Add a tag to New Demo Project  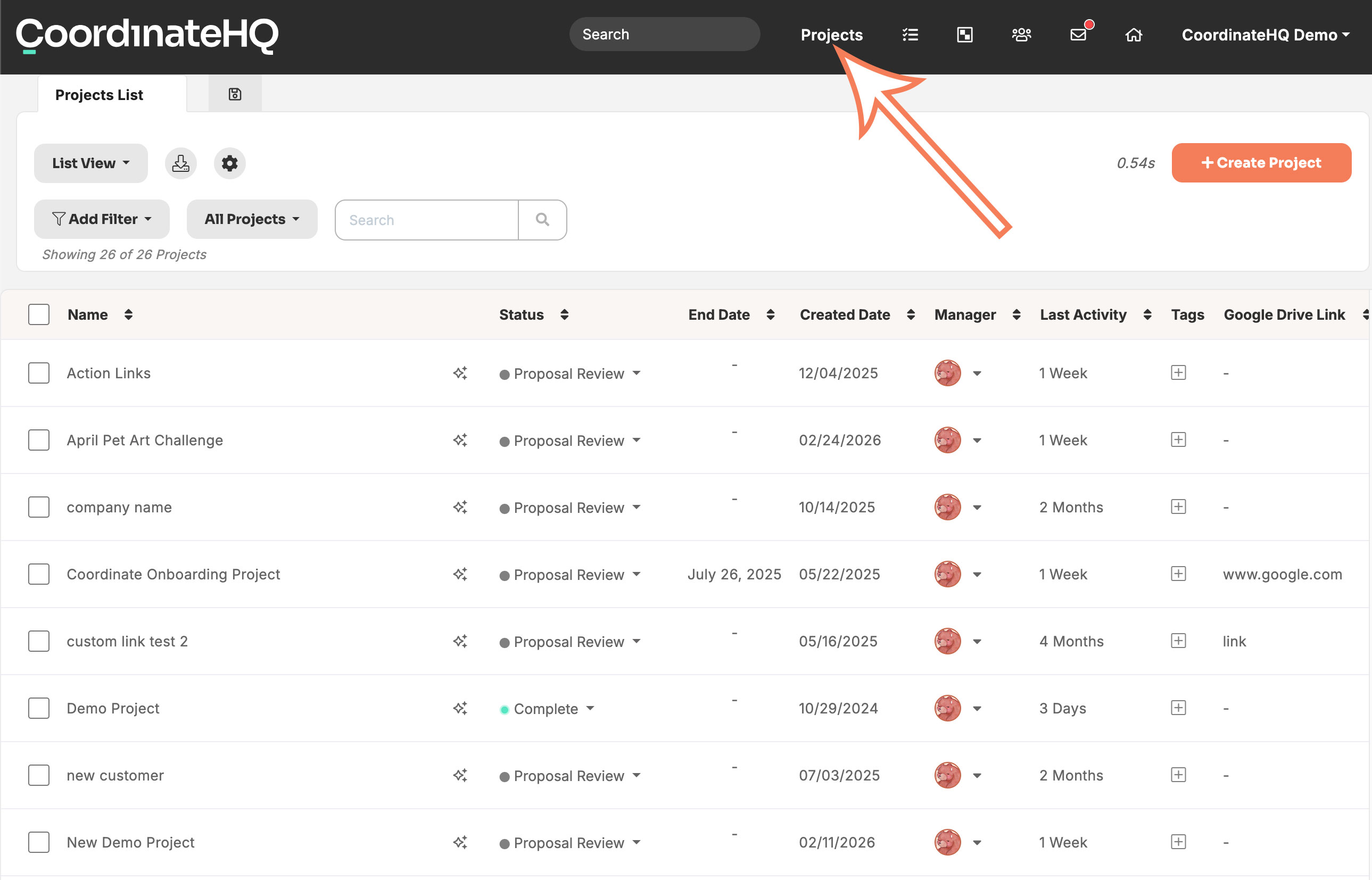1178,842
